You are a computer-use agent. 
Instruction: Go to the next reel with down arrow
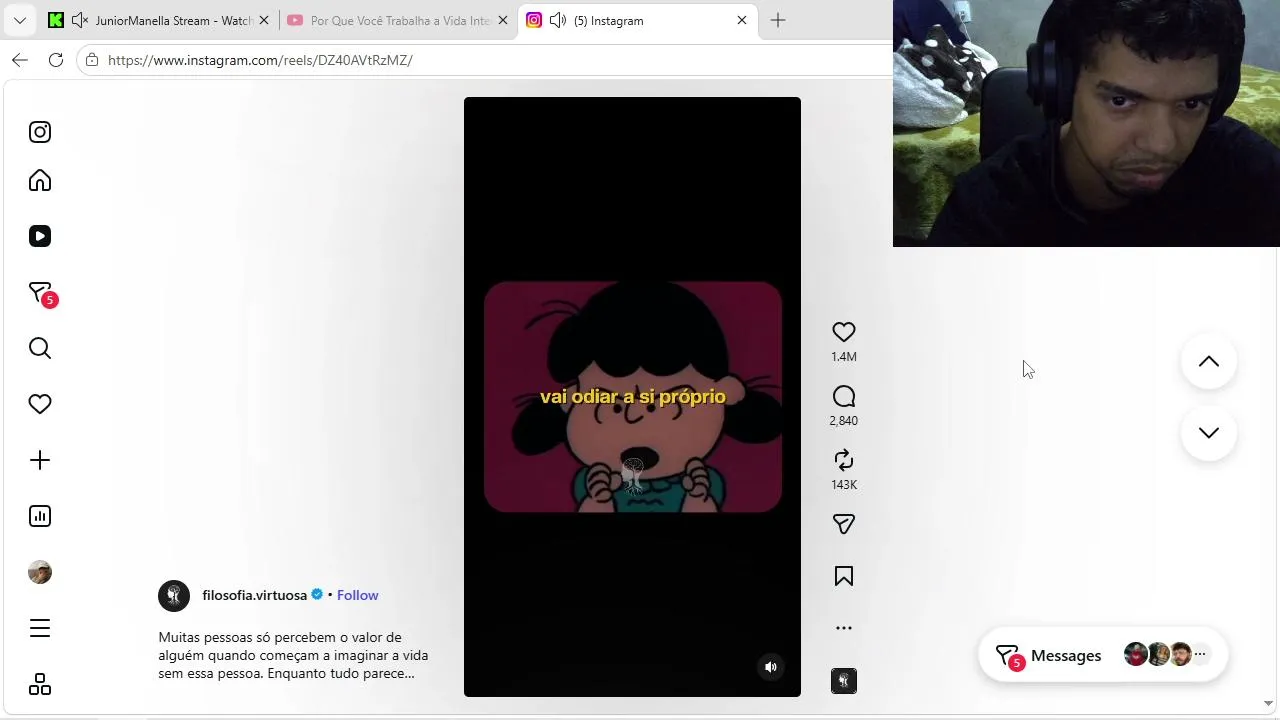click(x=1209, y=433)
